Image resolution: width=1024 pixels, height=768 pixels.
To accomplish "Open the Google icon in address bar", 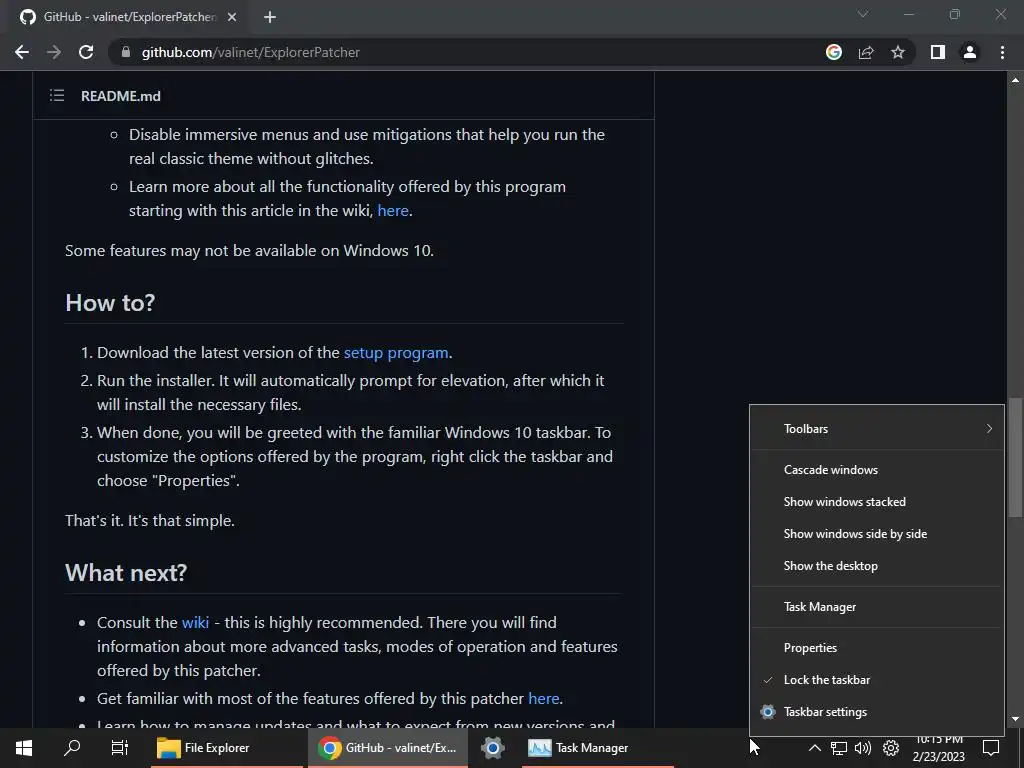I will point(834,52).
